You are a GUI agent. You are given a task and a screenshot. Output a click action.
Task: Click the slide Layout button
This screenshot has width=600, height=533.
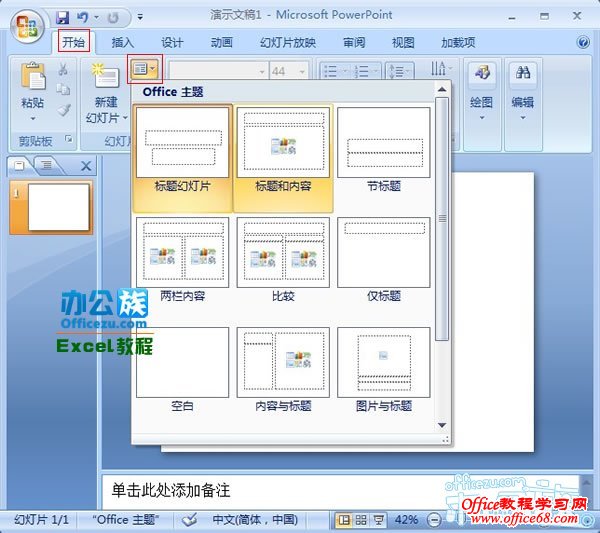(144, 69)
